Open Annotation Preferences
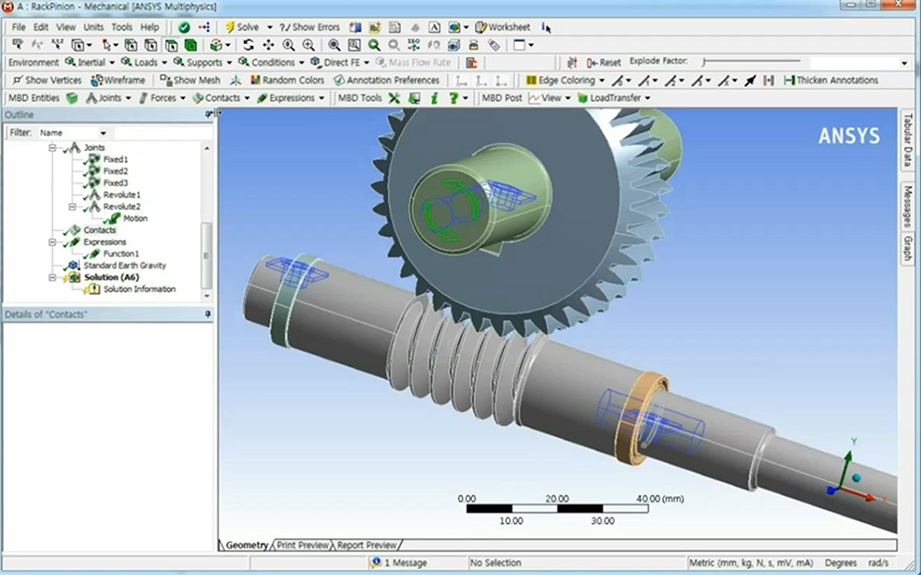This screenshot has height=575, width=921. tap(386, 80)
